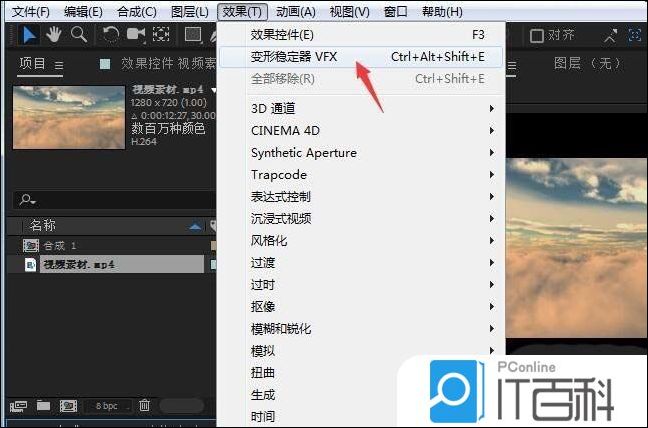Open the 编辑(E) menu

tap(83, 12)
